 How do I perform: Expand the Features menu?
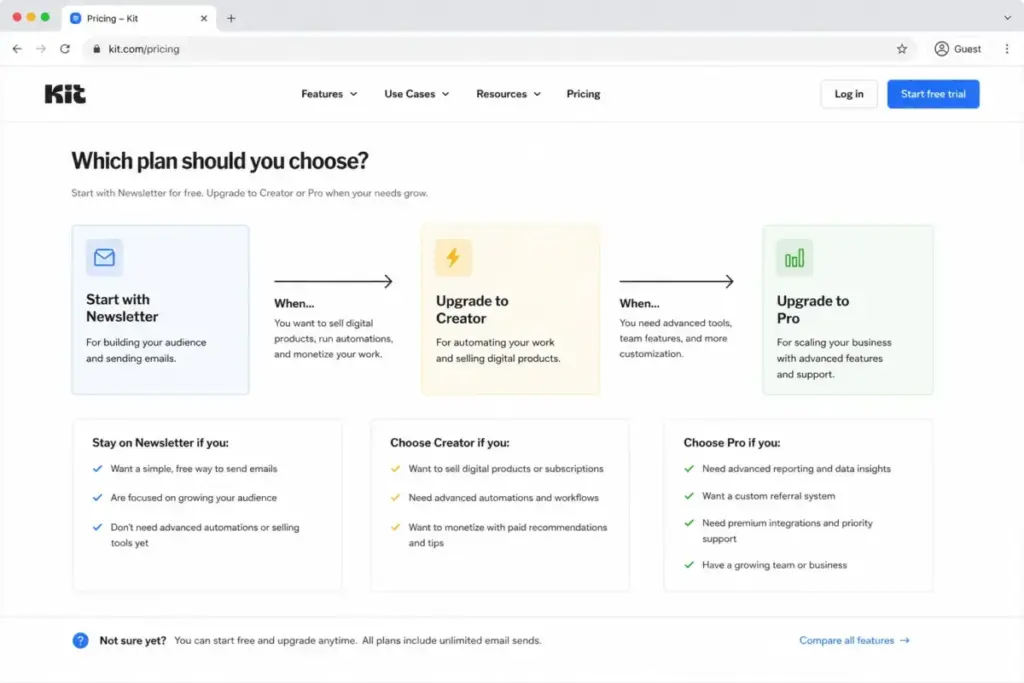(x=329, y=94)
